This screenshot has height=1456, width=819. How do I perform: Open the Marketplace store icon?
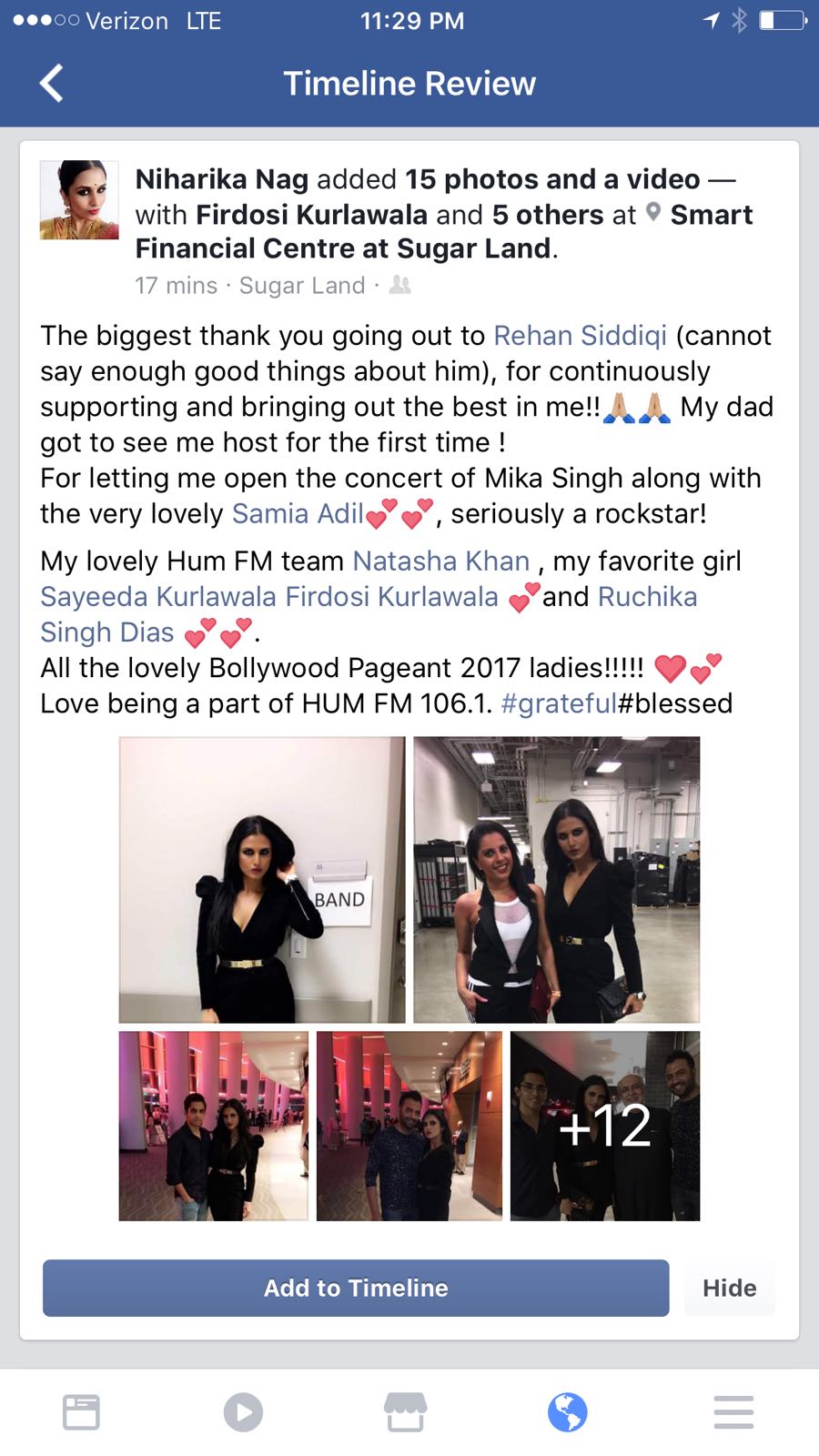405,1412
